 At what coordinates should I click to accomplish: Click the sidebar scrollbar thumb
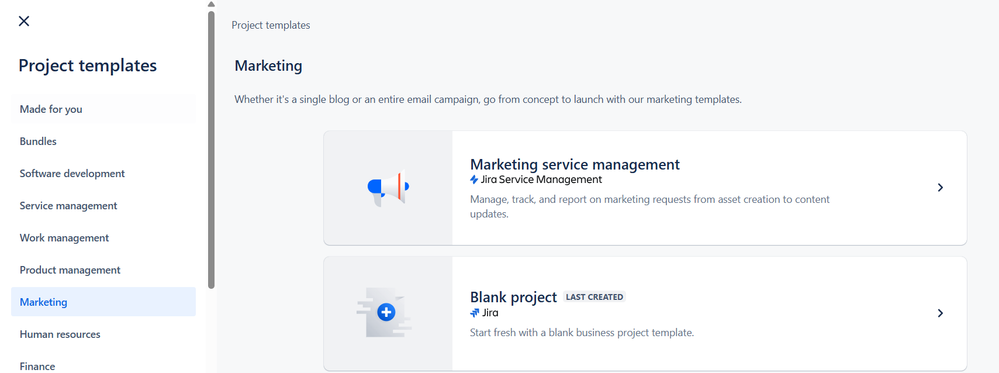[x=212, y=150]
